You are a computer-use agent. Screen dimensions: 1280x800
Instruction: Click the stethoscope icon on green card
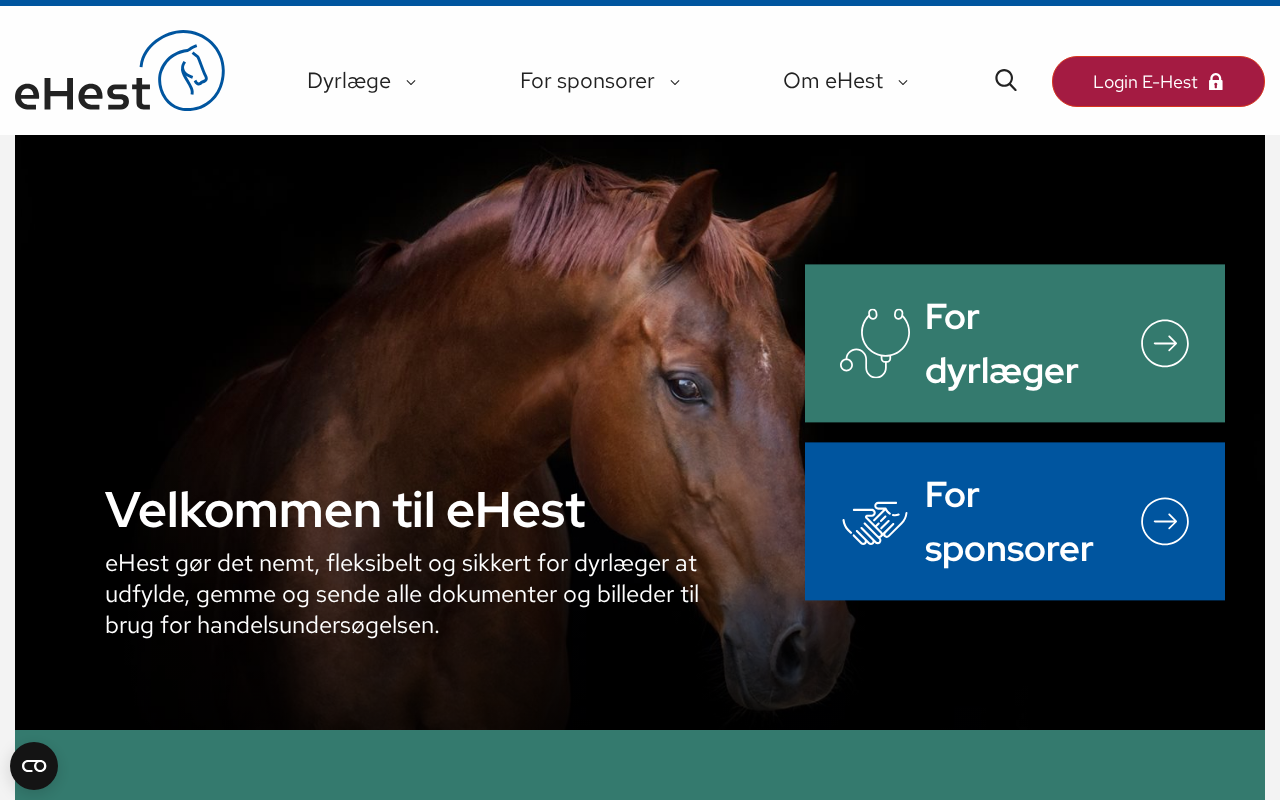click(875, 343)
